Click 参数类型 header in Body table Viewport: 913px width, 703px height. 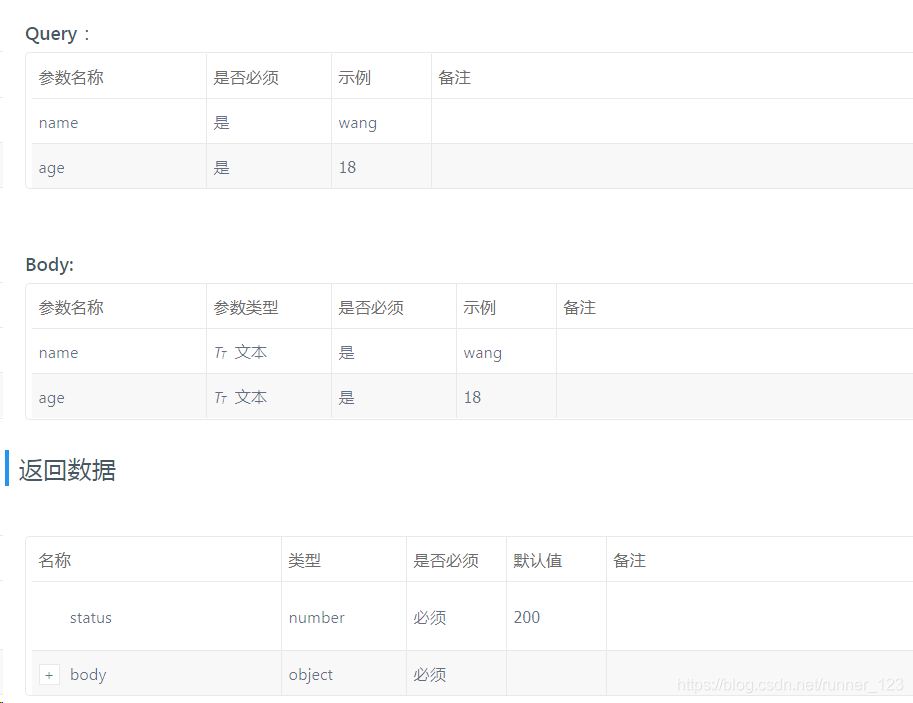pyautogui.click(x=246, y=308)
